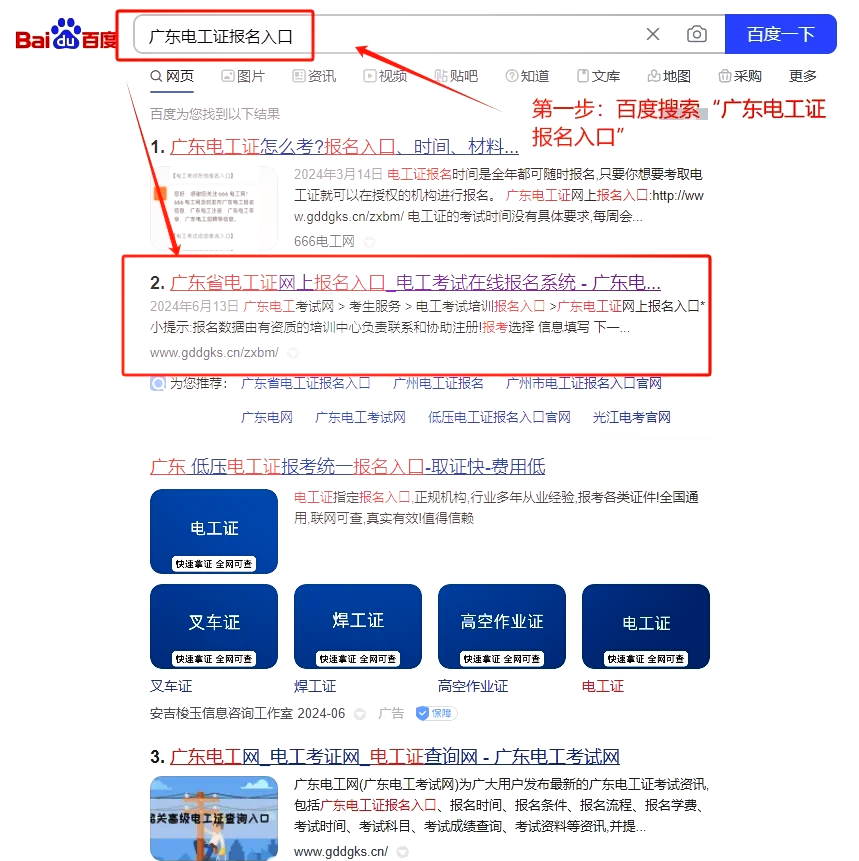The image size is (859, 861).
Task: Open the 资讯 tab
Action: [314, 76]
